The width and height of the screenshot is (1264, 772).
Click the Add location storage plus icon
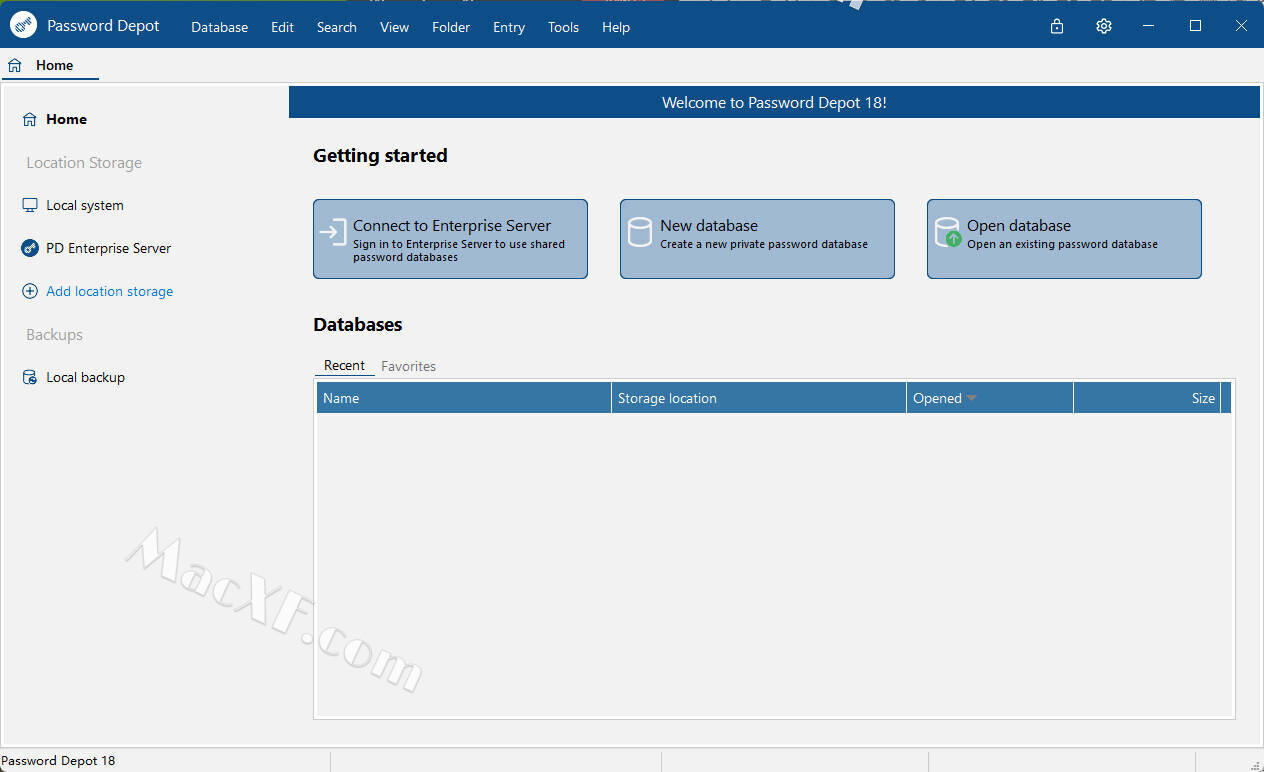tap(30, 291)
